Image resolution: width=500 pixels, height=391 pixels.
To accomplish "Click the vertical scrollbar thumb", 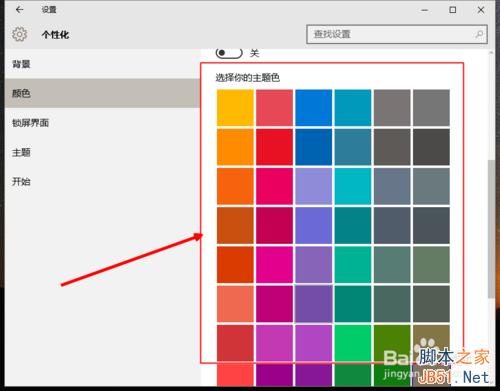I will pos(491,229).
